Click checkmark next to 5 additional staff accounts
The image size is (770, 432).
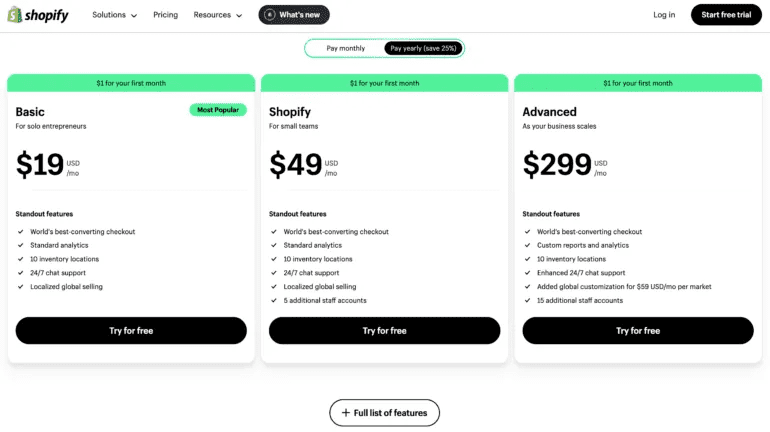pyautogui.click(x=274, y=300)
